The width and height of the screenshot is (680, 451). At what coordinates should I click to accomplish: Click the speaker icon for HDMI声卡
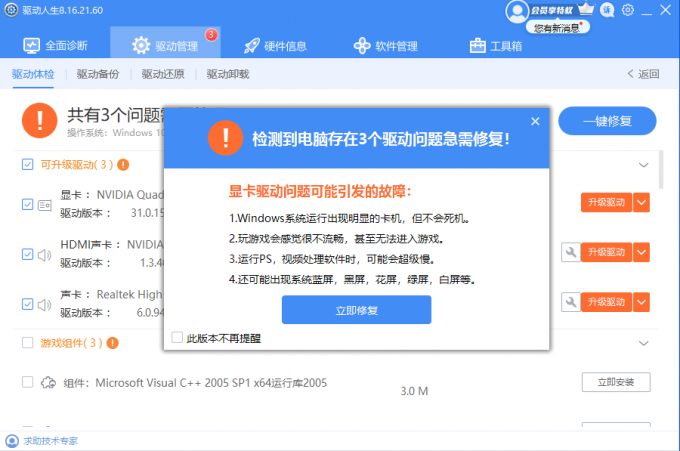tap(44, 255)
